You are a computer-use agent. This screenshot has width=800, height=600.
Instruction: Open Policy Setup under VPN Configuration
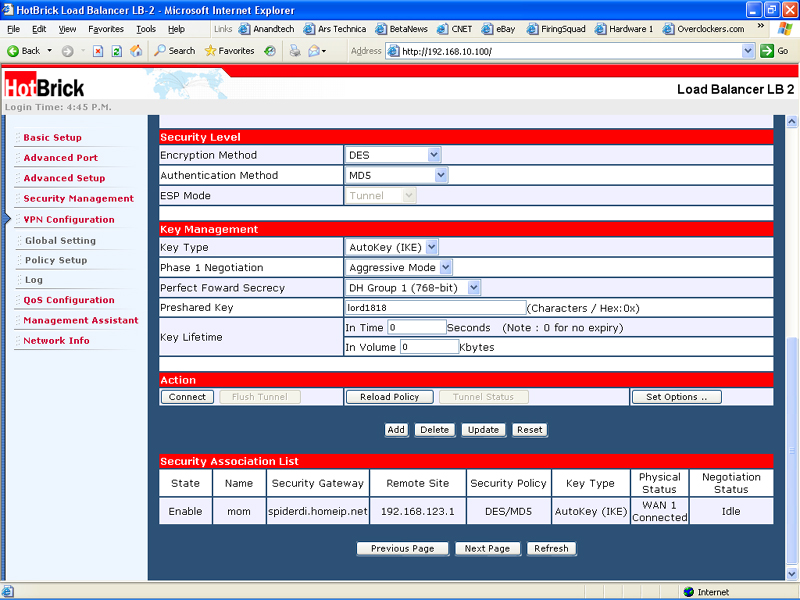tap(56, 260)
